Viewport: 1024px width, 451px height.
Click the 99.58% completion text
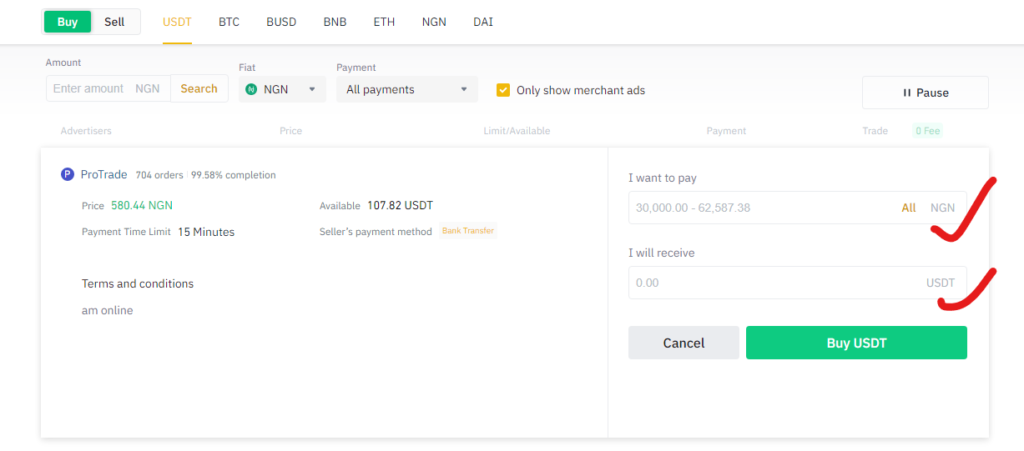tap(234, 175)
